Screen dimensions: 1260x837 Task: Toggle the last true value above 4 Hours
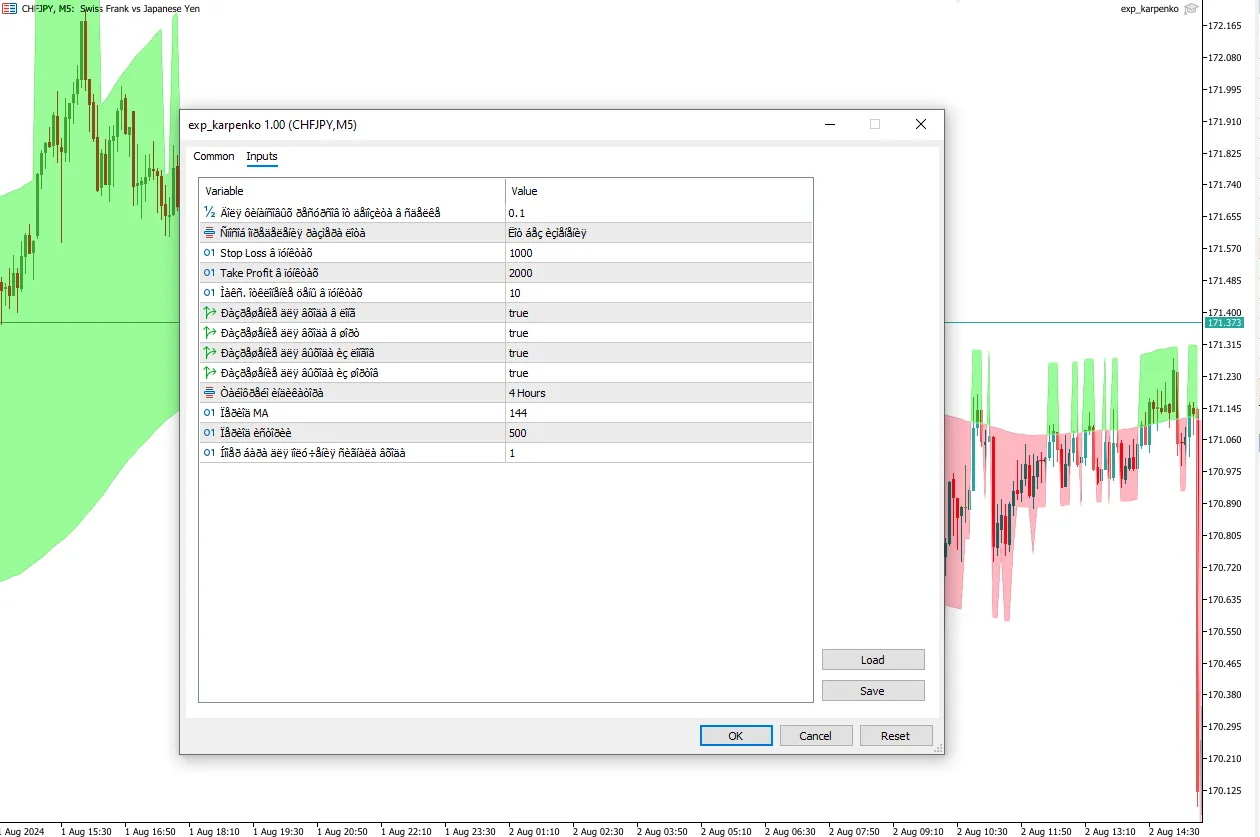click(x=518, y=373)
